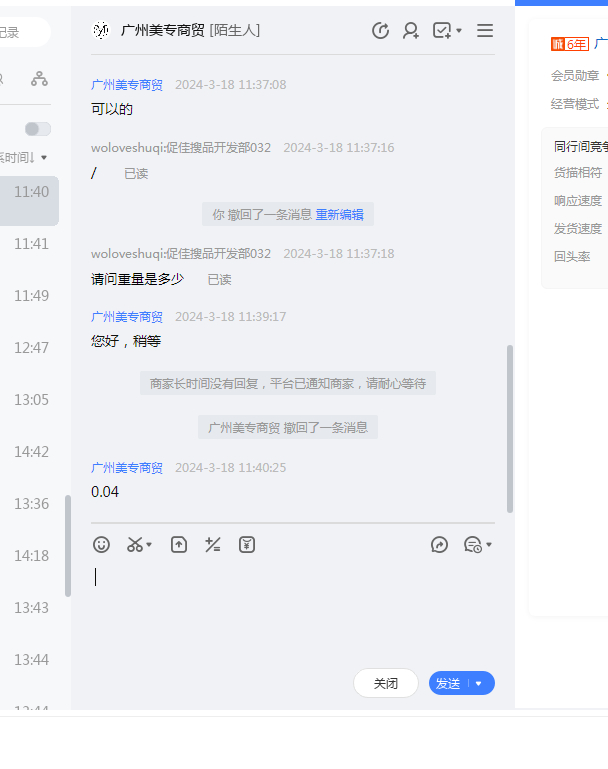The image size is (608, 769).
Task: Click the 经营模式 label
Action: 575,104
